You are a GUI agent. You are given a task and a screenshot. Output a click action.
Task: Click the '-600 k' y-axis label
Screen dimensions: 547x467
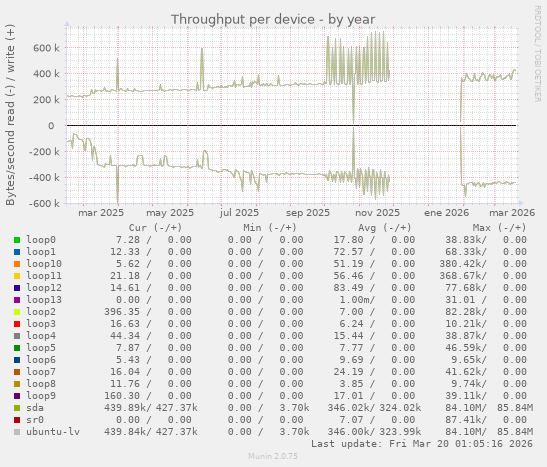pos(44,203)
